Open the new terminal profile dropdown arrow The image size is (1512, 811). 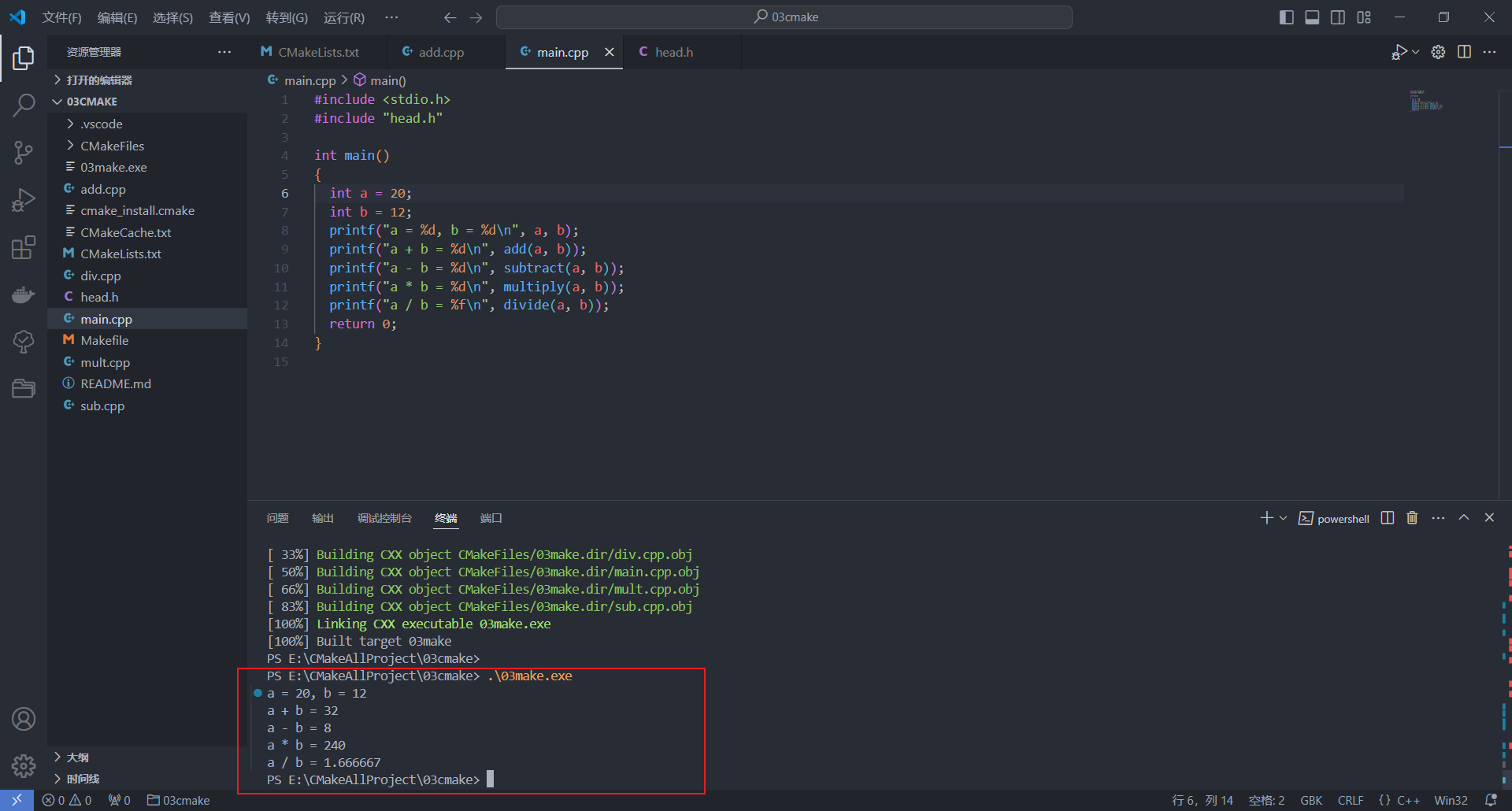(1284, 518)
